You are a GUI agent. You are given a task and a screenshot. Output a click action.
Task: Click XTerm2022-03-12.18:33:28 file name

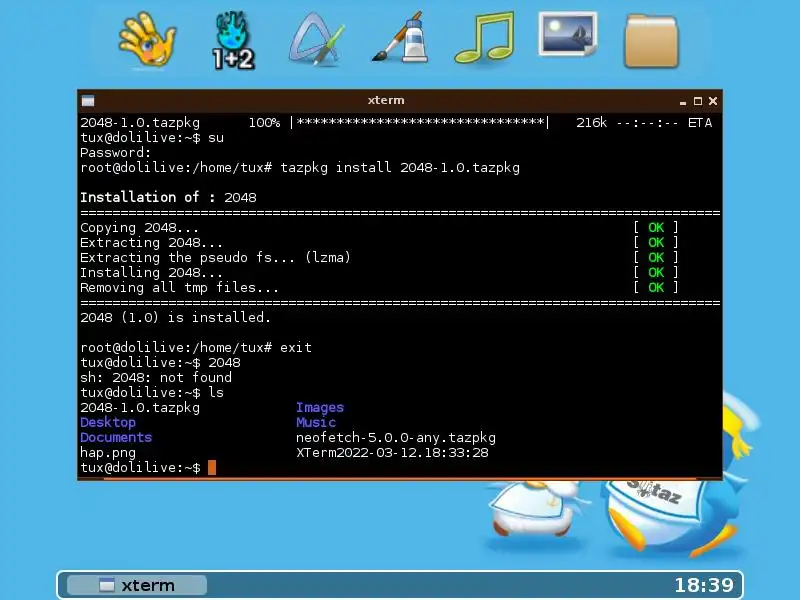pyautogui.click(x=392, y=453)
